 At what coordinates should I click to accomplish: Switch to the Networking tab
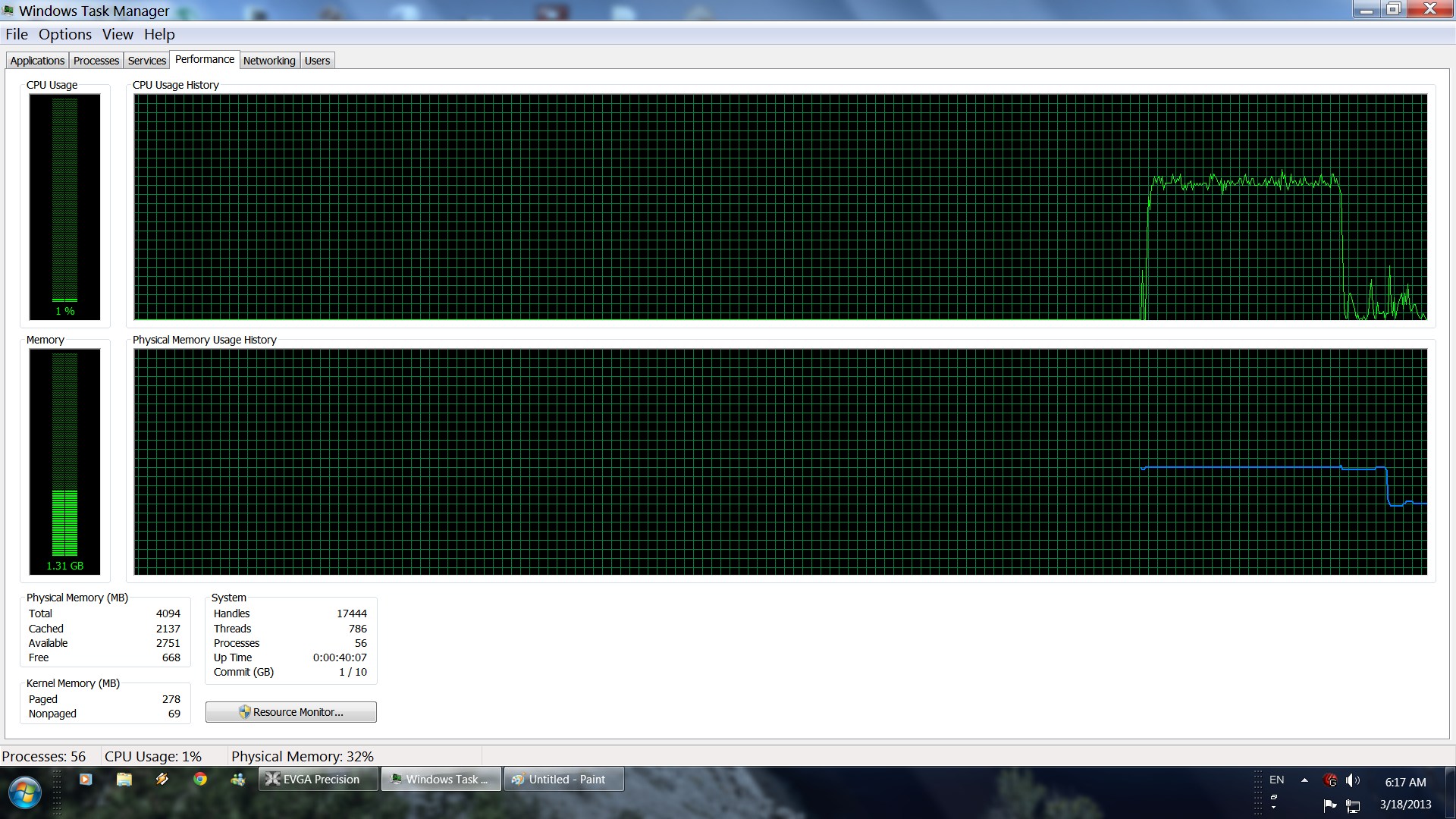coord(269,61)
